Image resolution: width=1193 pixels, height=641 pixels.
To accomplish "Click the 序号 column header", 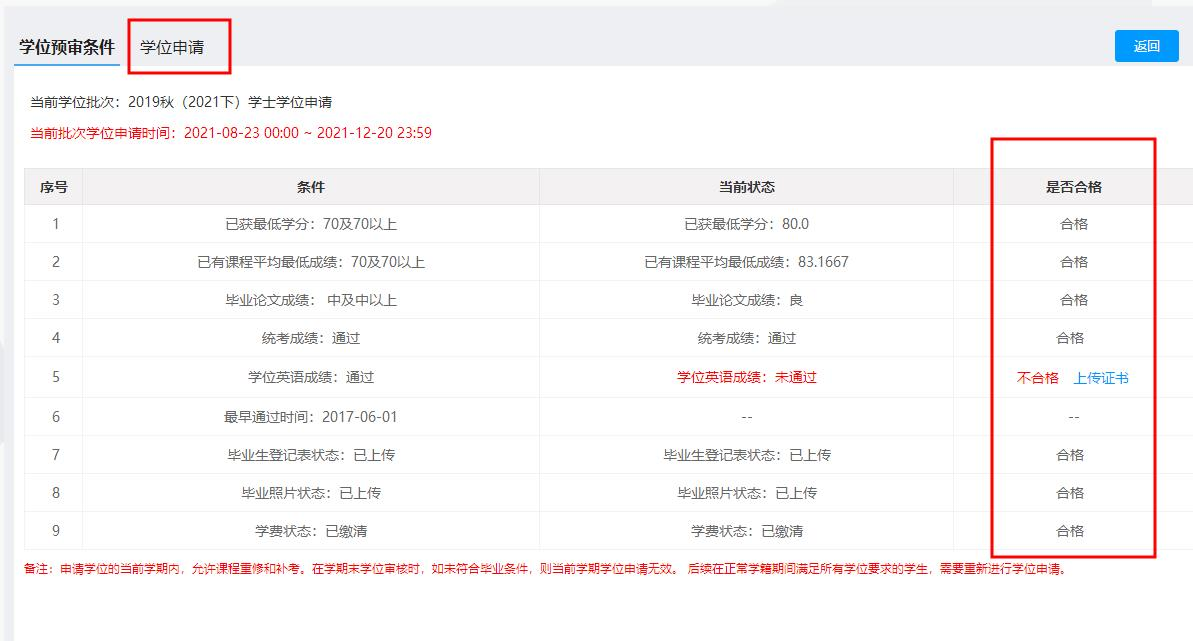I will pyautogui.click(x=54, y=187).
